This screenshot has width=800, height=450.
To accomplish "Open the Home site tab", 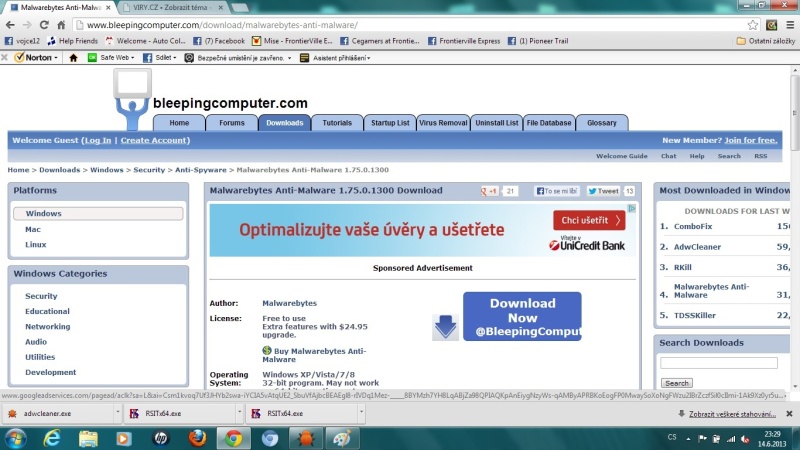I will click(179, 123).
